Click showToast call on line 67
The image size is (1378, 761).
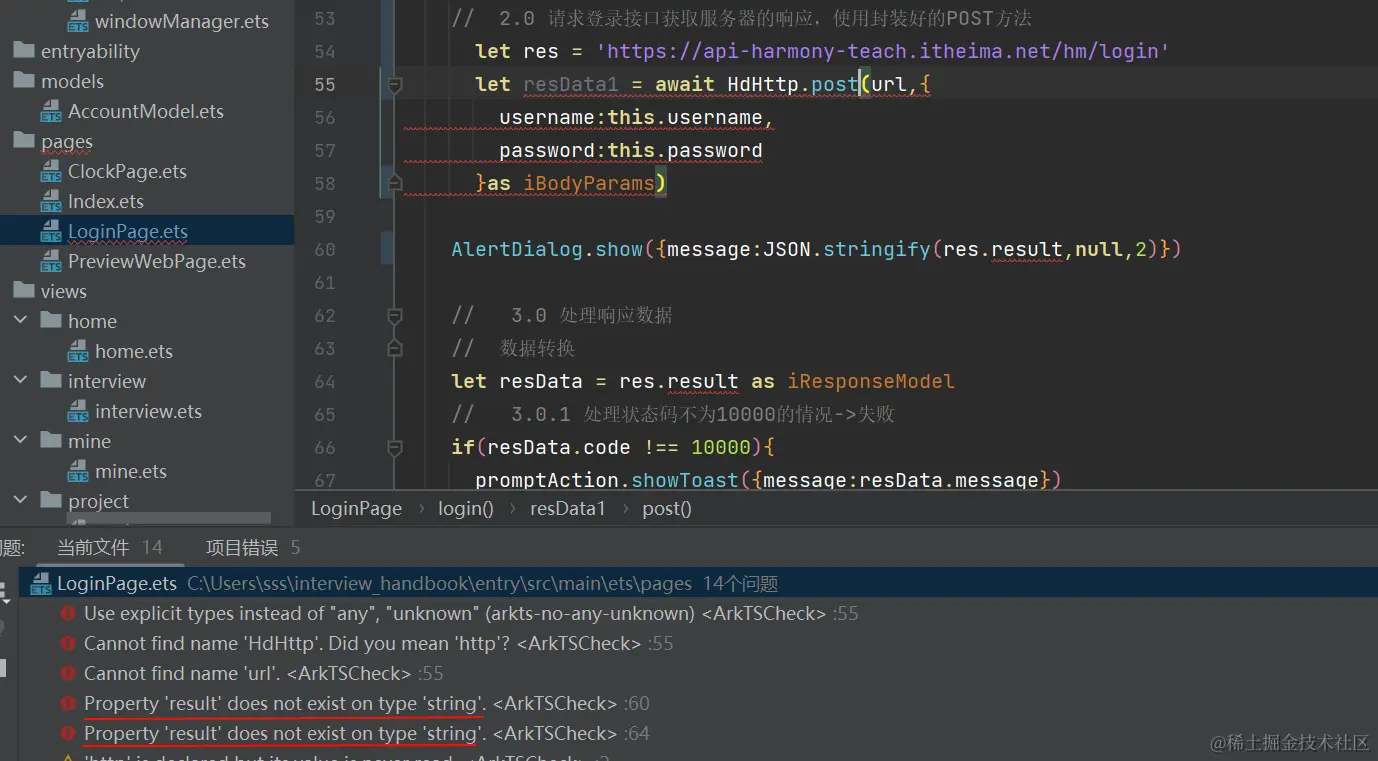click(x=685, y=480)
